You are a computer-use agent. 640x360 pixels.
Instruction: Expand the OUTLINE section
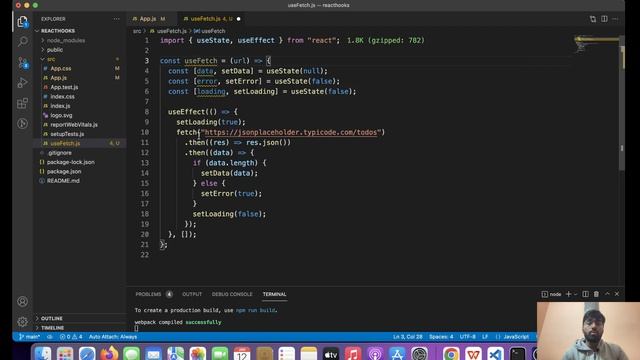pos(51,318)
